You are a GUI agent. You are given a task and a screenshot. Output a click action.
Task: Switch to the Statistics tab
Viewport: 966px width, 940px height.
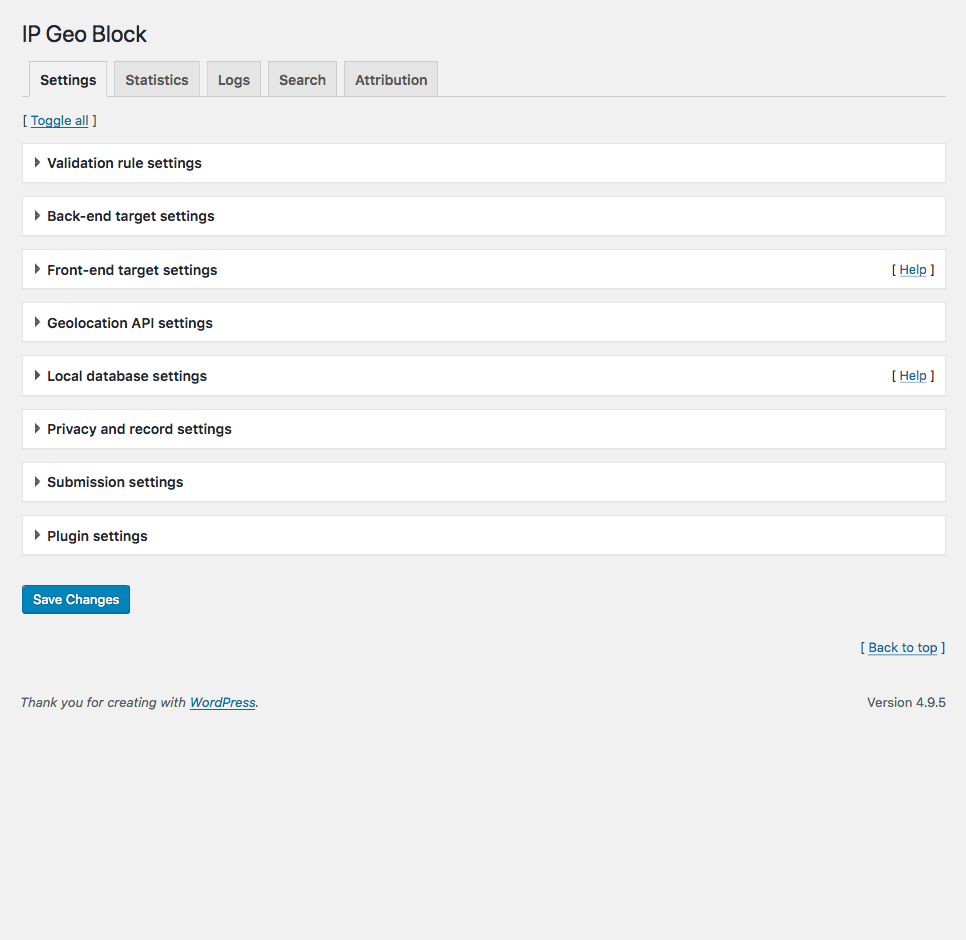point(157,80)
